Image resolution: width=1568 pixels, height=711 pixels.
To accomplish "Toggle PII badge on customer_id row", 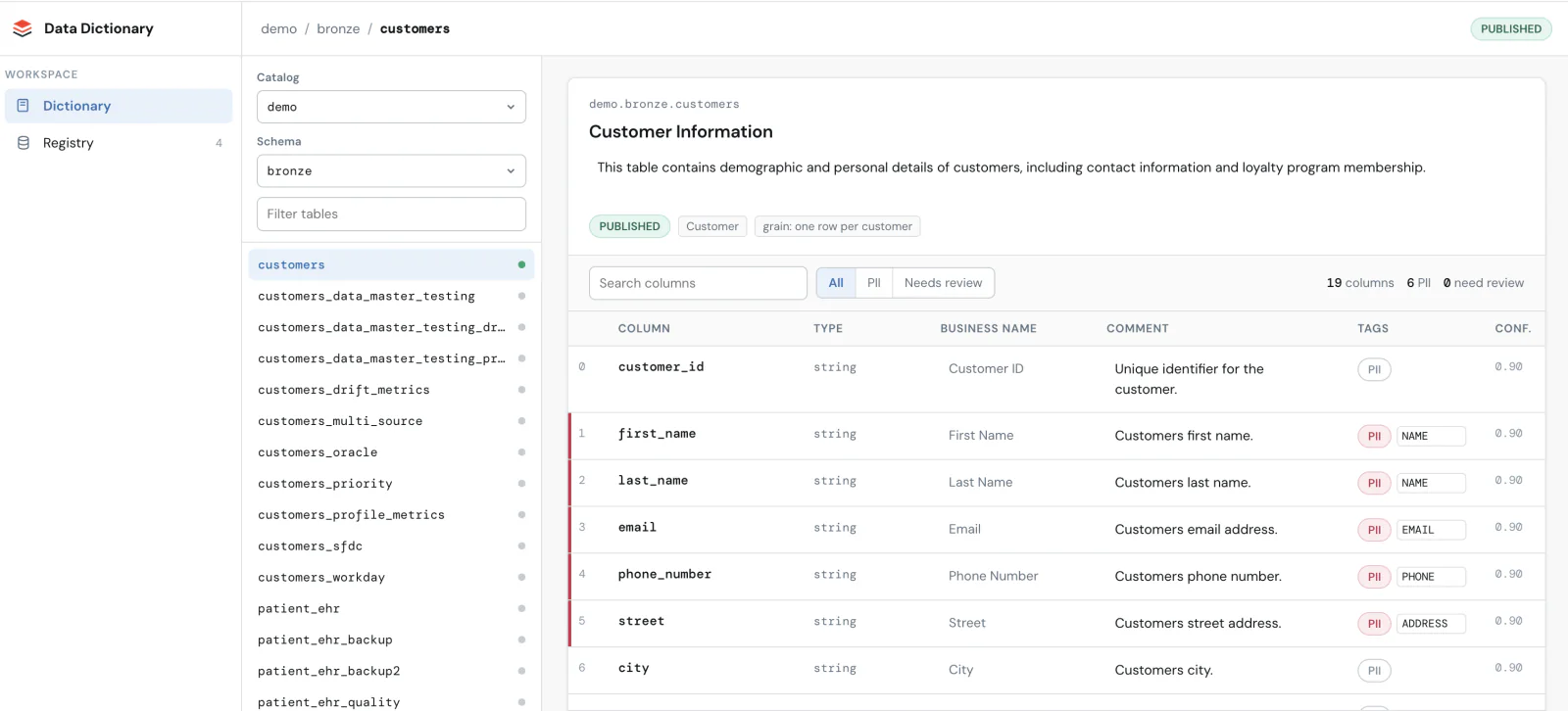I will click(x=1374, y=369).
